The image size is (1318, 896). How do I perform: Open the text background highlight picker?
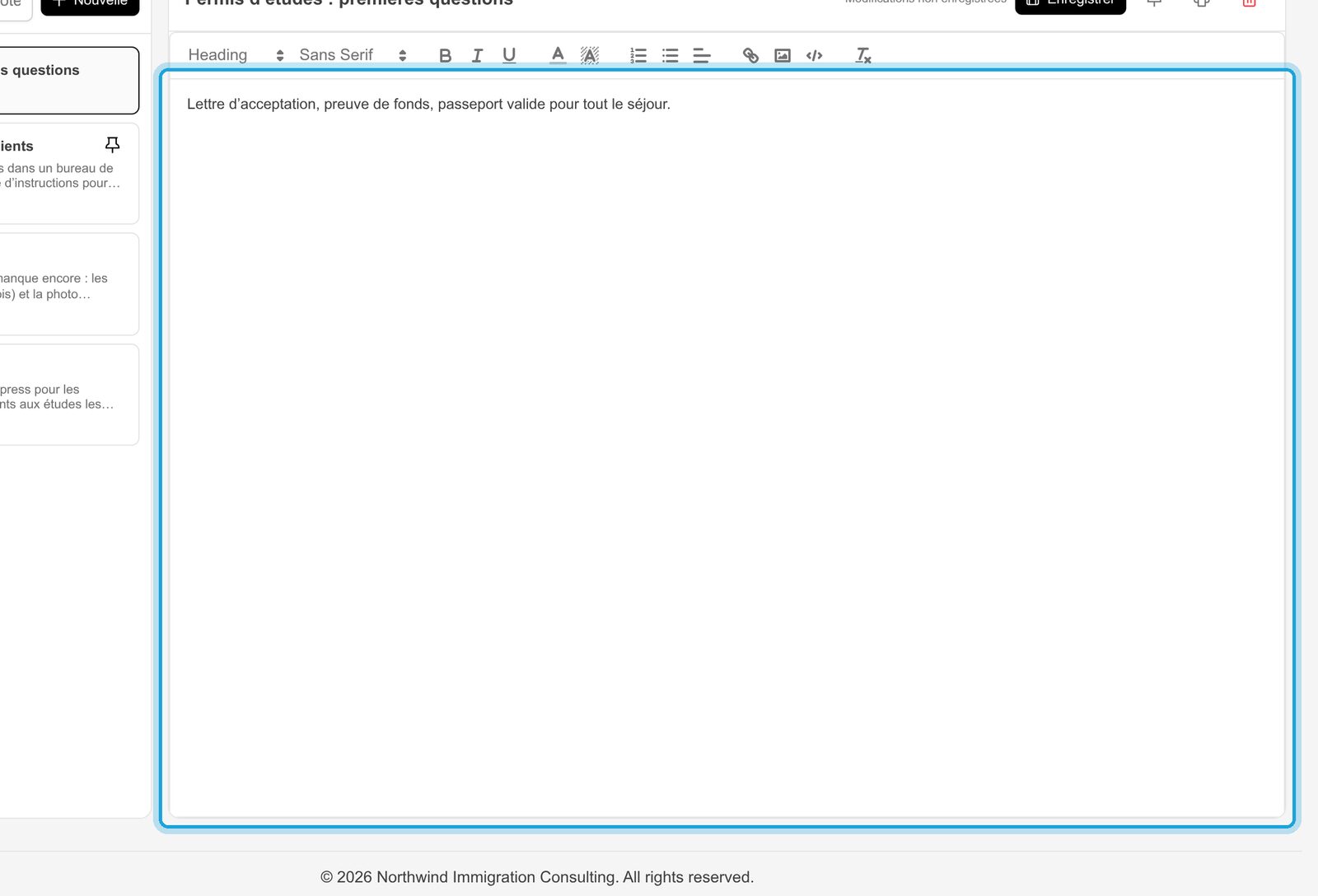click(590, 55)
